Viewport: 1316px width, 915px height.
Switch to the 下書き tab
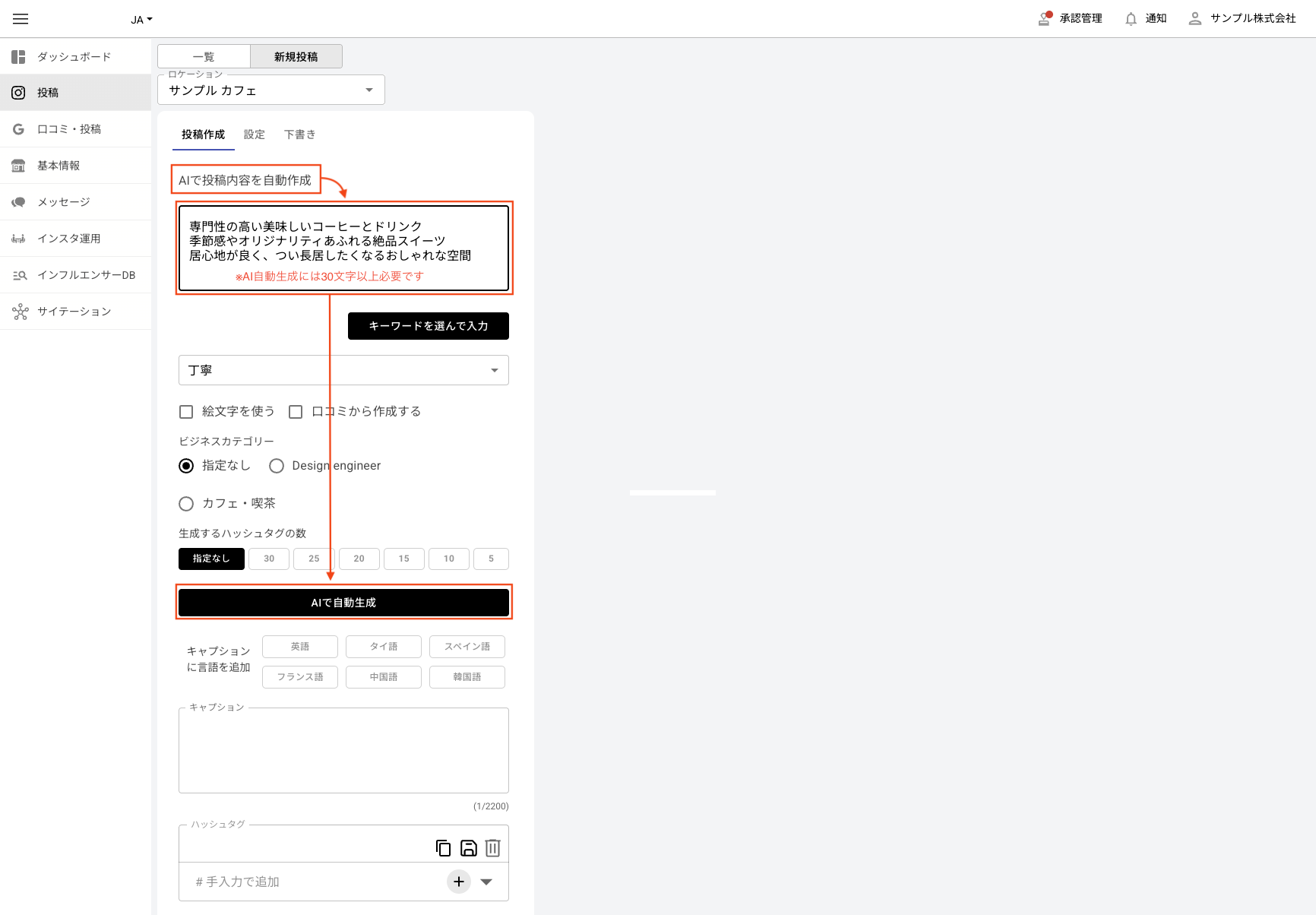click(299, 135)
